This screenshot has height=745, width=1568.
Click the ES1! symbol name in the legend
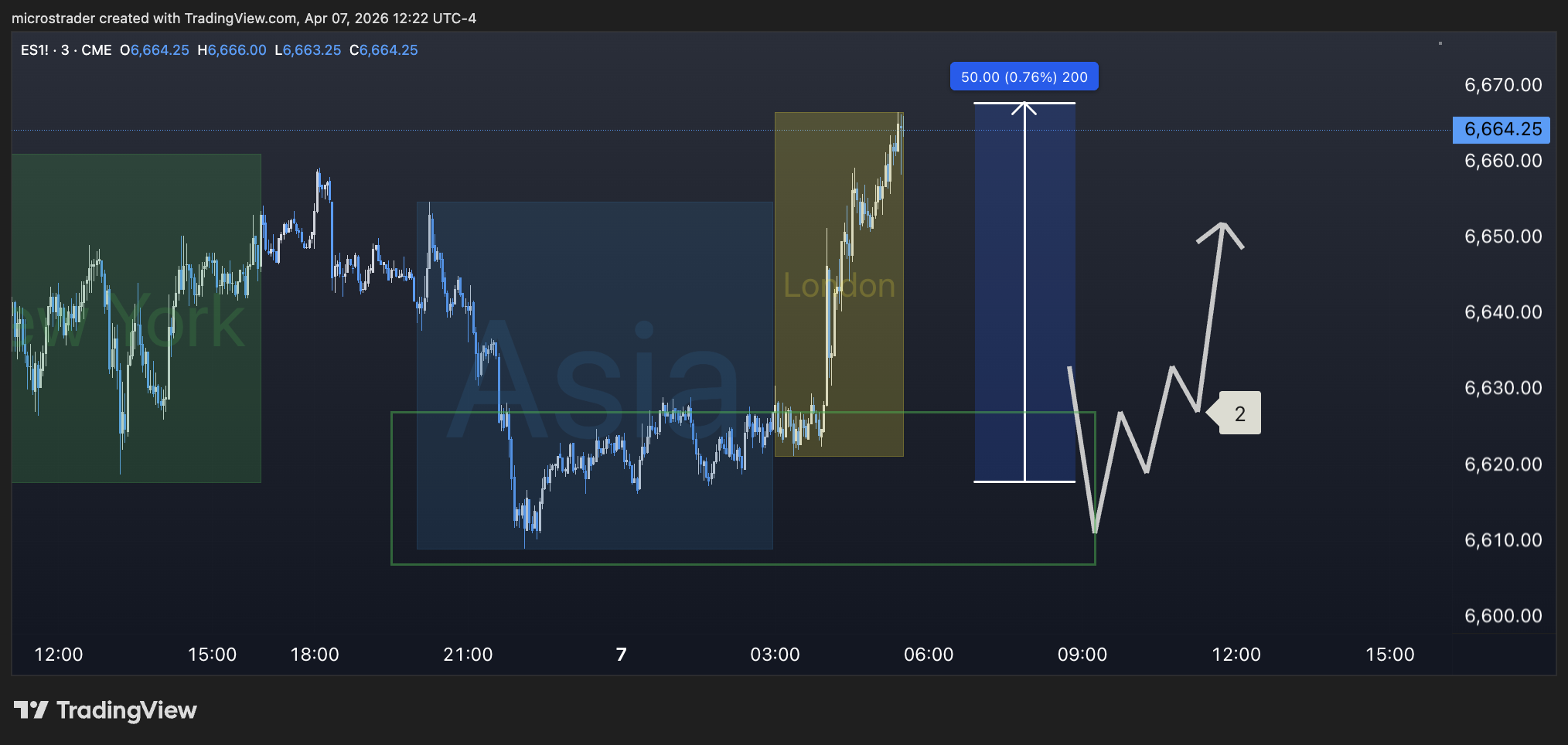click(35, 50)
